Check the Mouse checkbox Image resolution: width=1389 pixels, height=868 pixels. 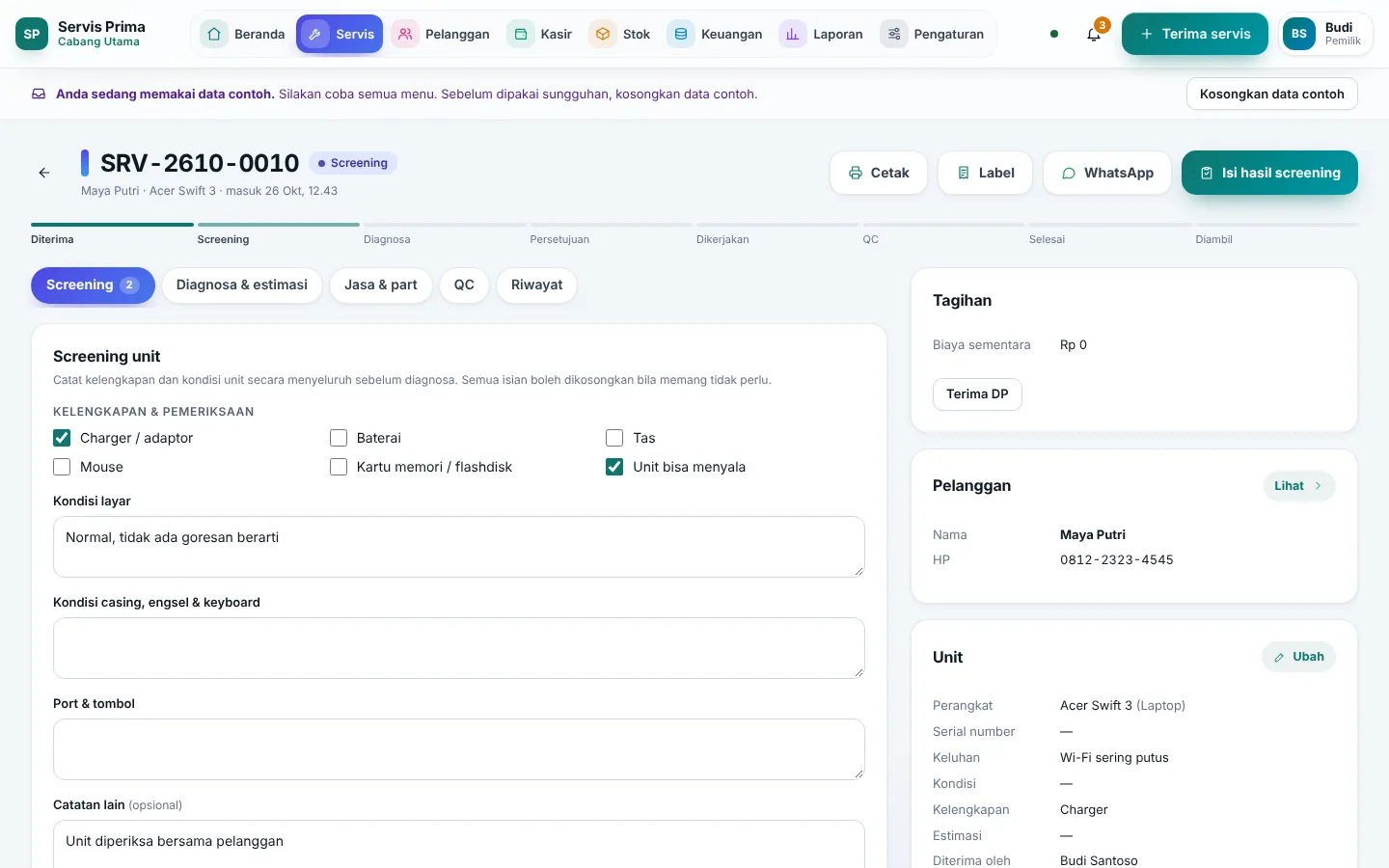tap(62, 467)
